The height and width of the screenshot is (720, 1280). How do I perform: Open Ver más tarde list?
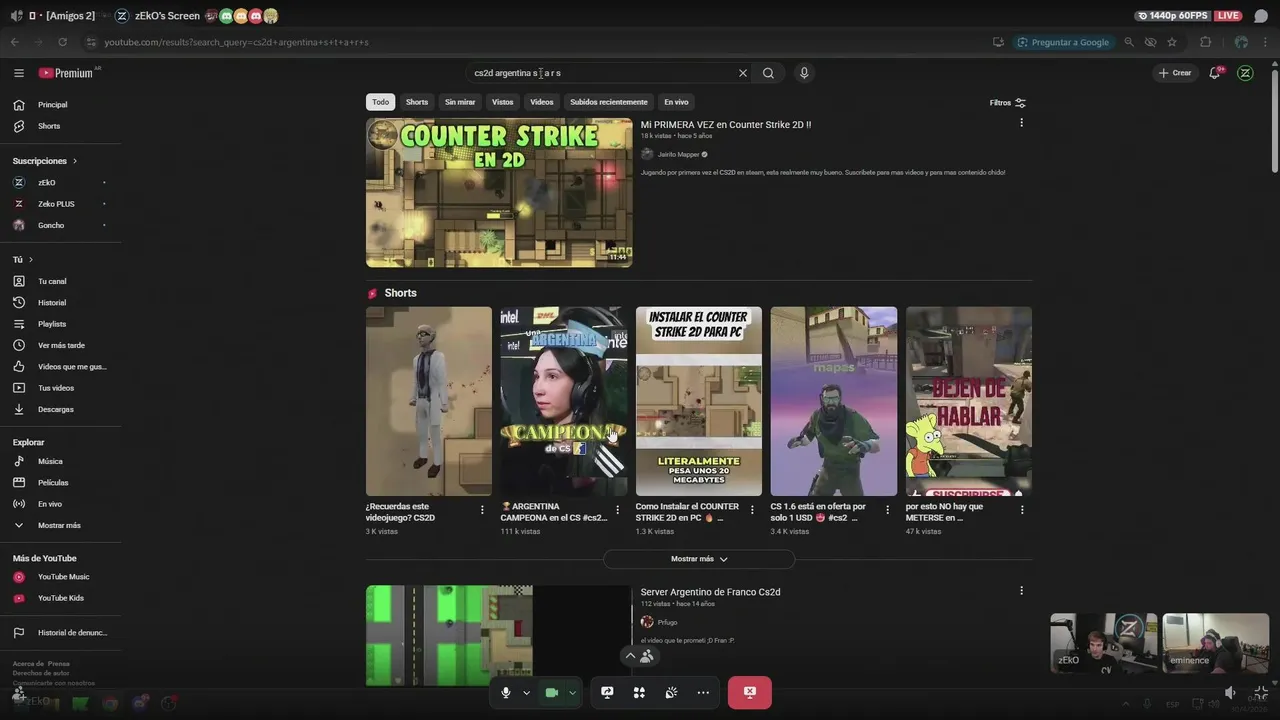coord(60,345)
